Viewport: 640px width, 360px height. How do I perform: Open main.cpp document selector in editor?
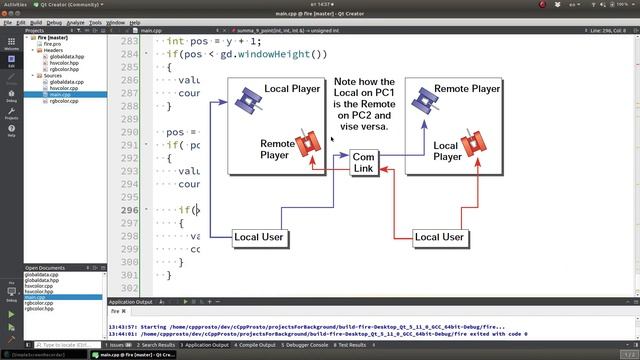coord(179,30)
